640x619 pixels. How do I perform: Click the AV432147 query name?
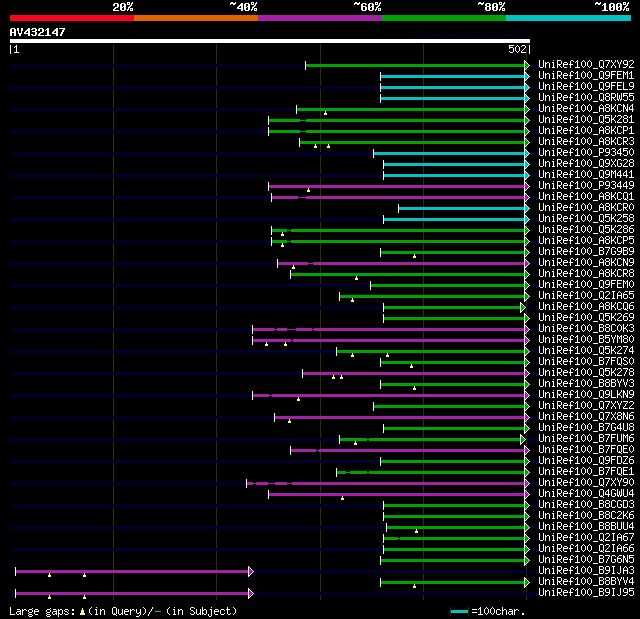[38, 32]
